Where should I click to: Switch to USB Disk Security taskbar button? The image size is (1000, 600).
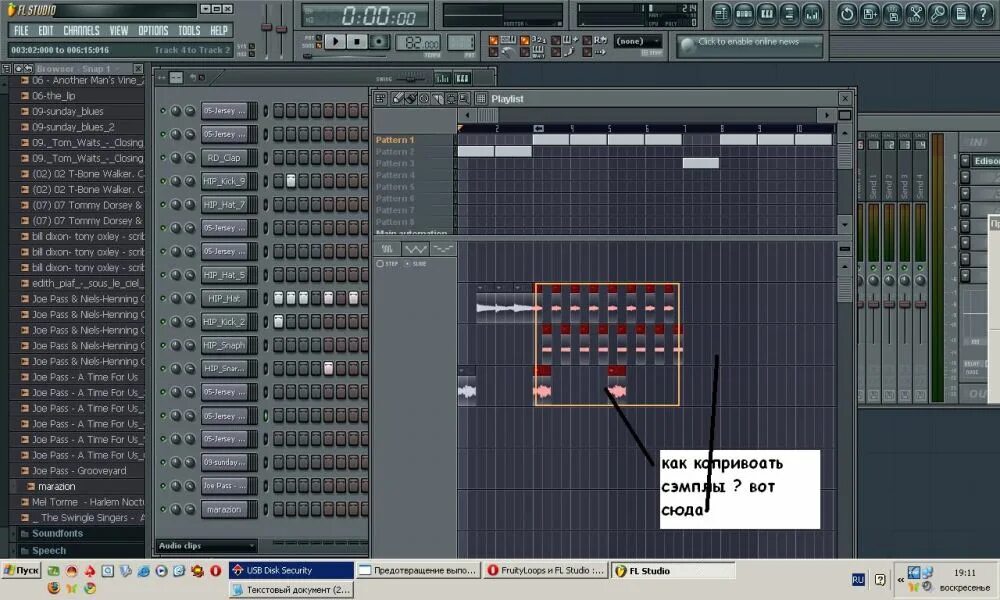coord(291,571)
